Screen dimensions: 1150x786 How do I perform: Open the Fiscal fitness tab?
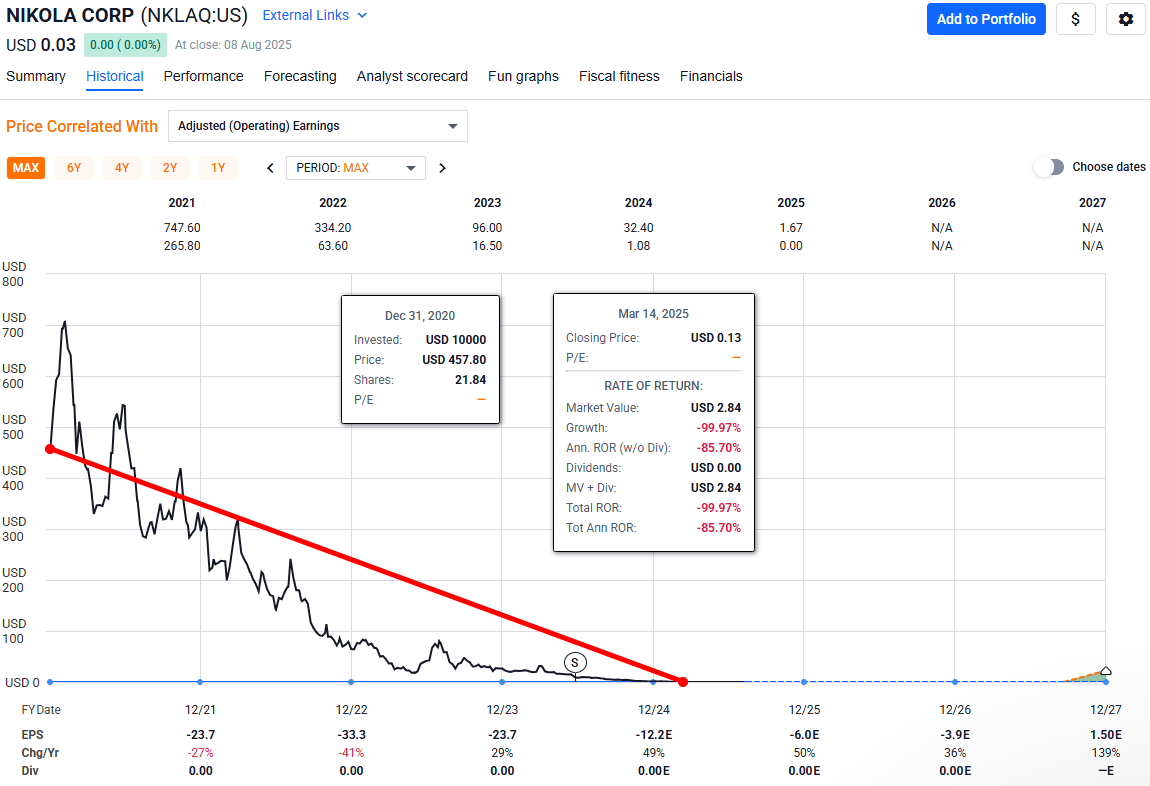click(x=618, y=76)
